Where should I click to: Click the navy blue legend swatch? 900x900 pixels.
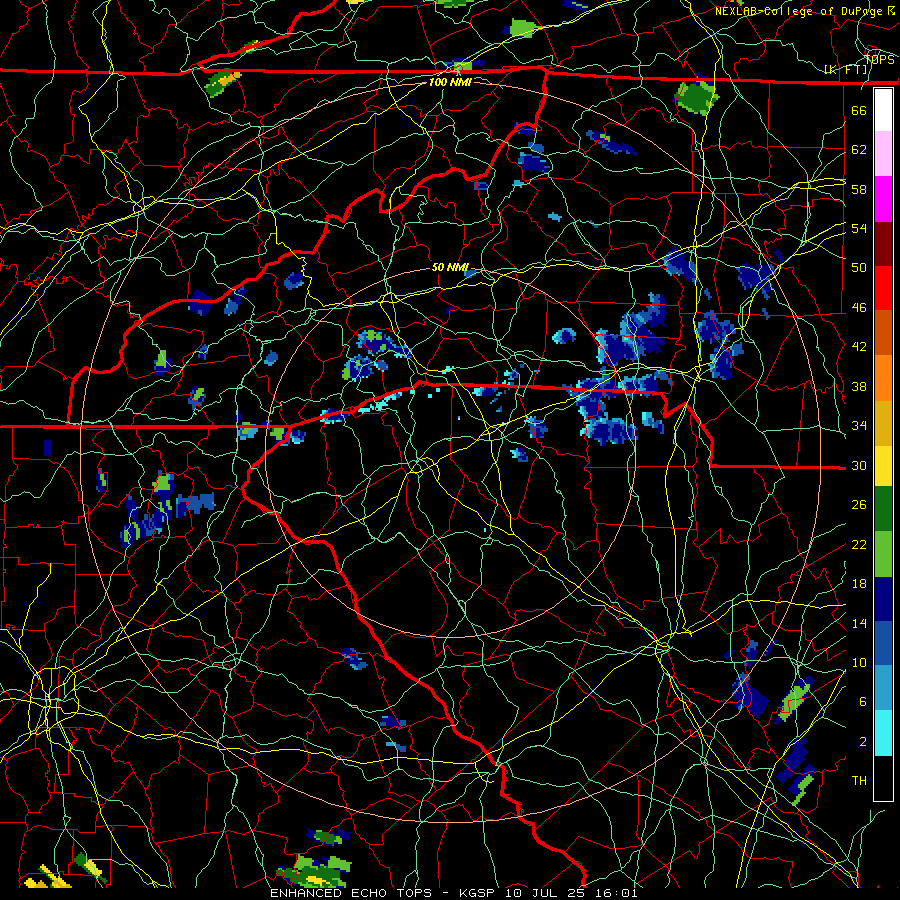[883, 599]
